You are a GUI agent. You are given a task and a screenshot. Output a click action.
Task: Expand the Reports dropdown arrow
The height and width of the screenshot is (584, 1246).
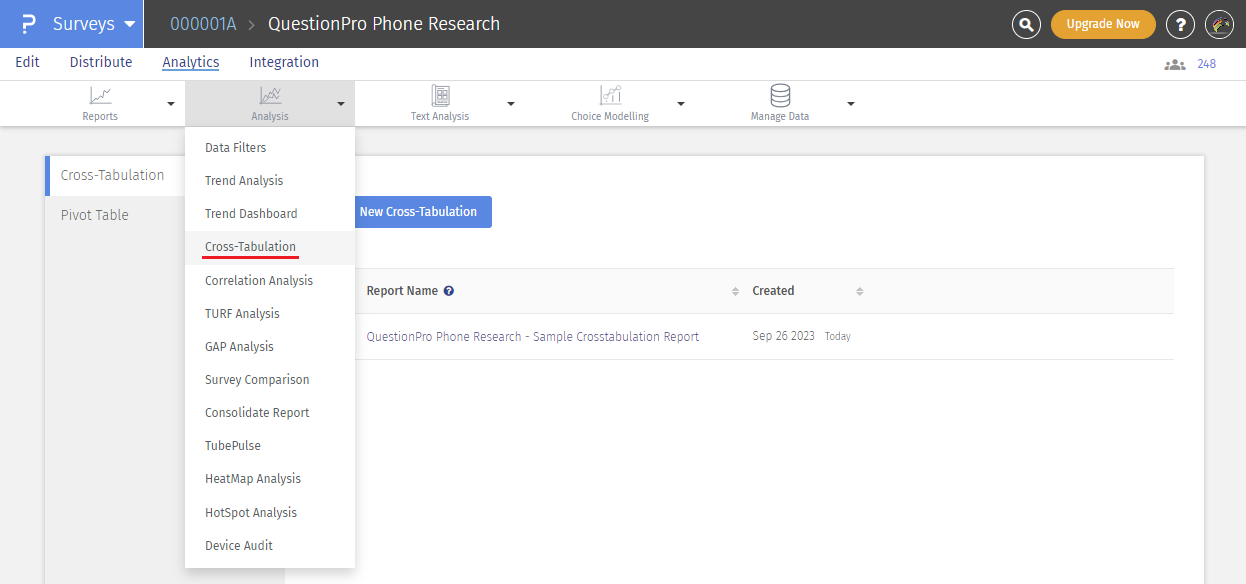(x=171, y=103)
